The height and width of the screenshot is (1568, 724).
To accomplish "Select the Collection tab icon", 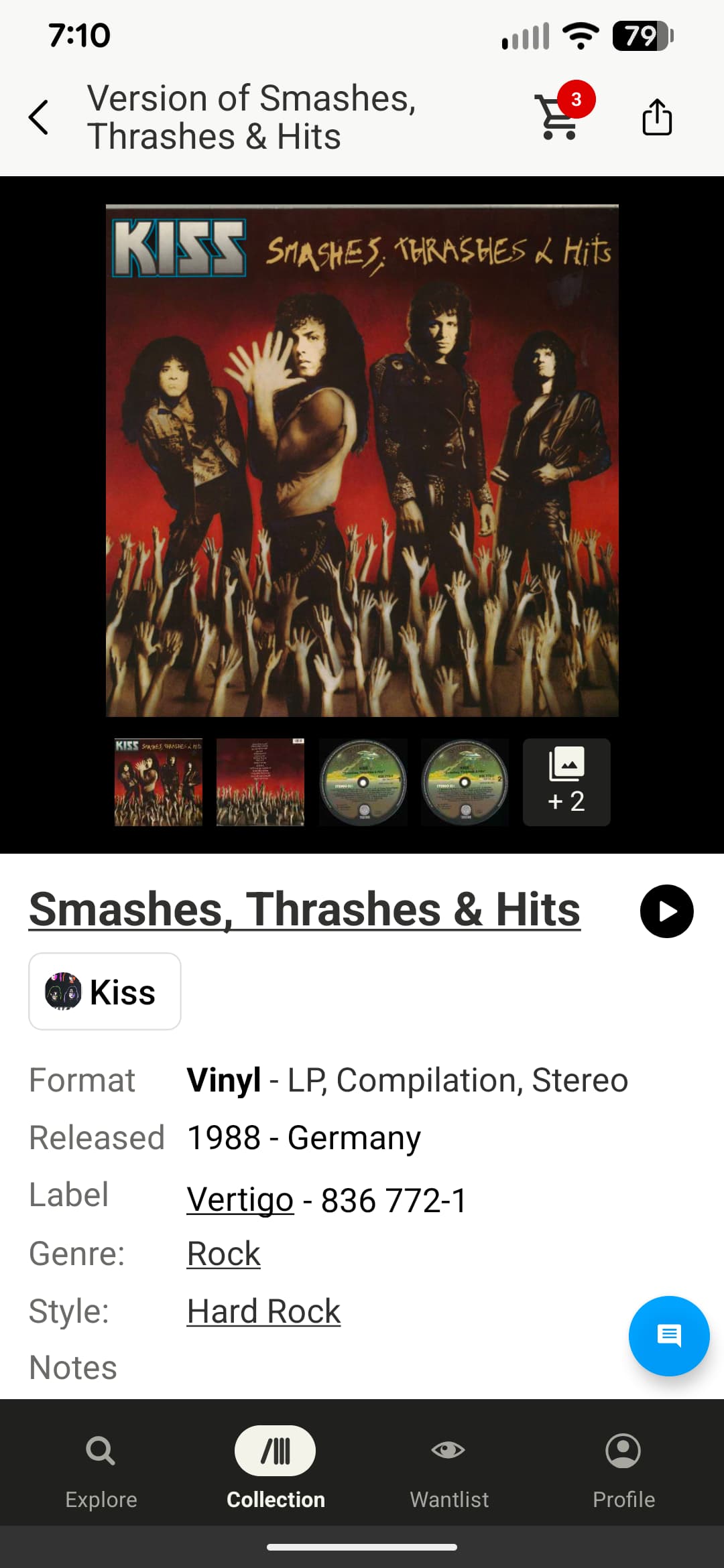I will tap(275, 1451).
